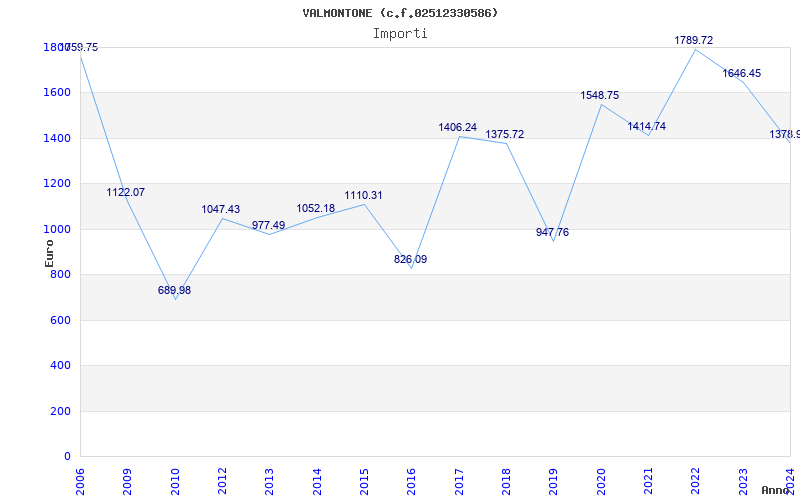Click the x-axis year 2020
This screenshot has width=800, height=500.
(601, 482)
